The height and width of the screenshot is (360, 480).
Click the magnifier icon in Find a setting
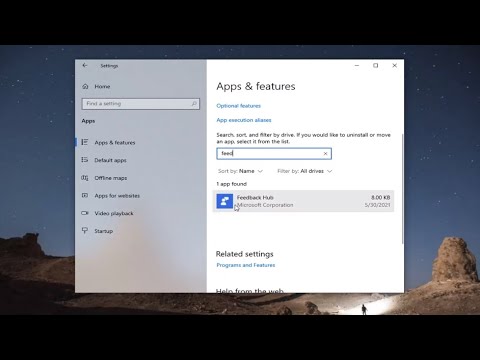coord(194,104)
